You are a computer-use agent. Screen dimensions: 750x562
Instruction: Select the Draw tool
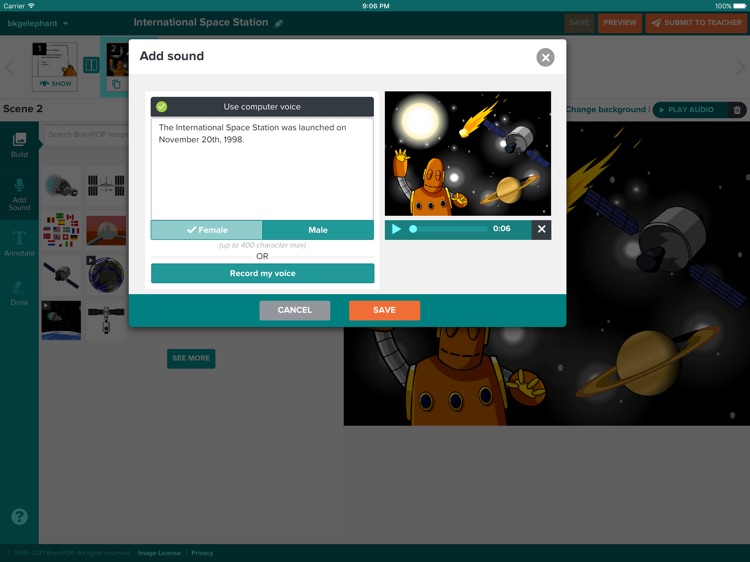pyautogui.click(x=19, y=293)
